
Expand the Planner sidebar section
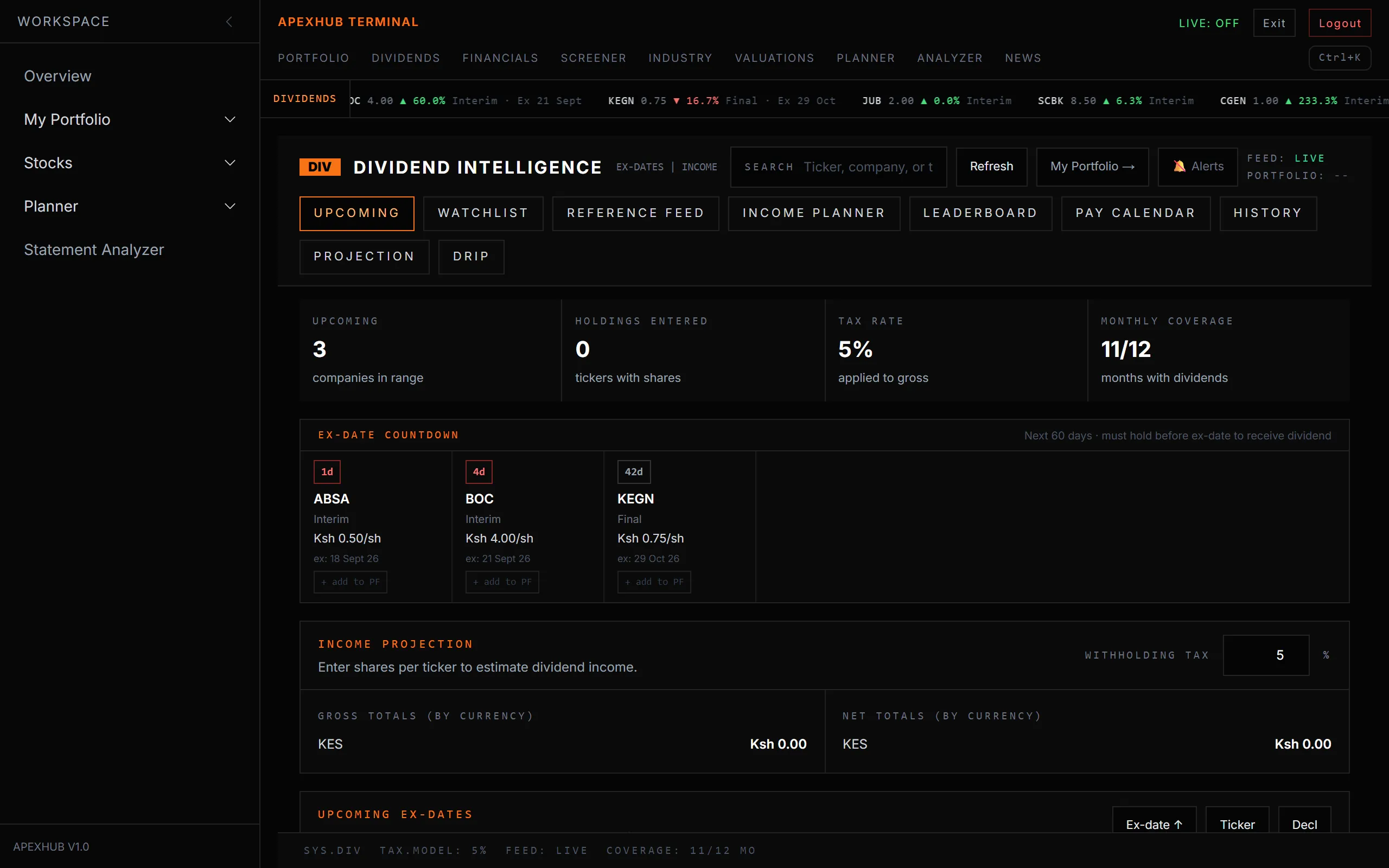(x=130, y=206)
